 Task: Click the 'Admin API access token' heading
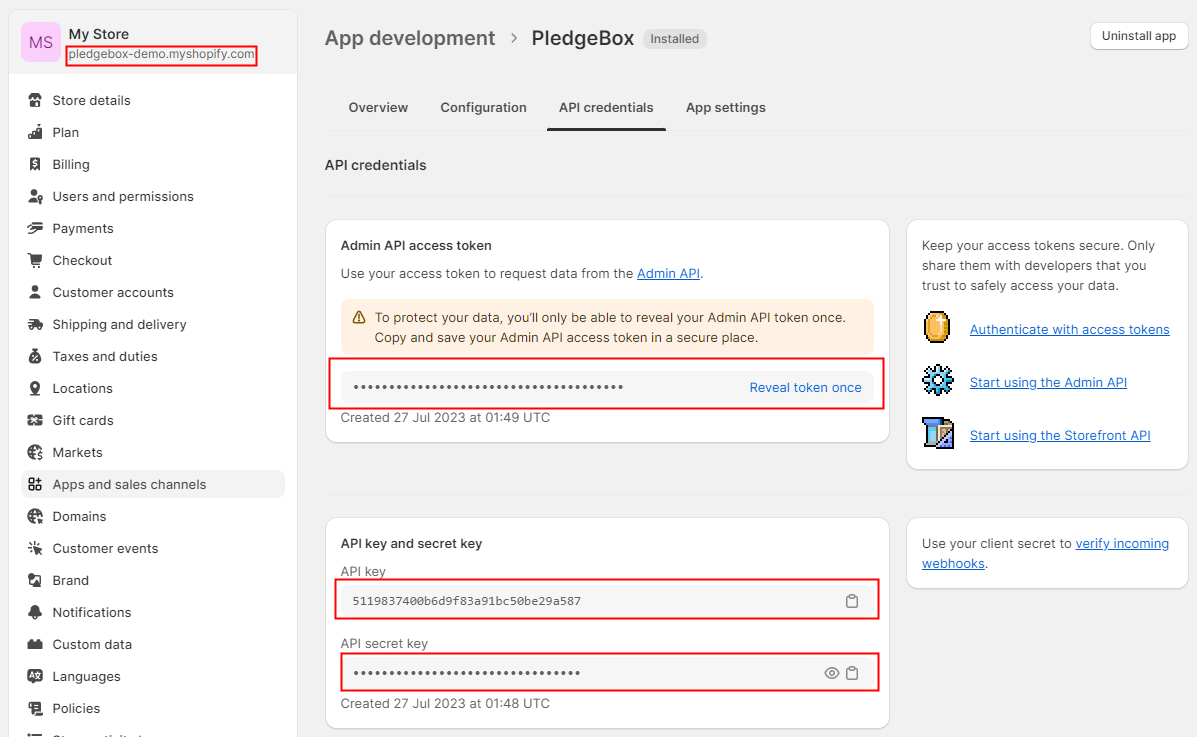[416, 245]
